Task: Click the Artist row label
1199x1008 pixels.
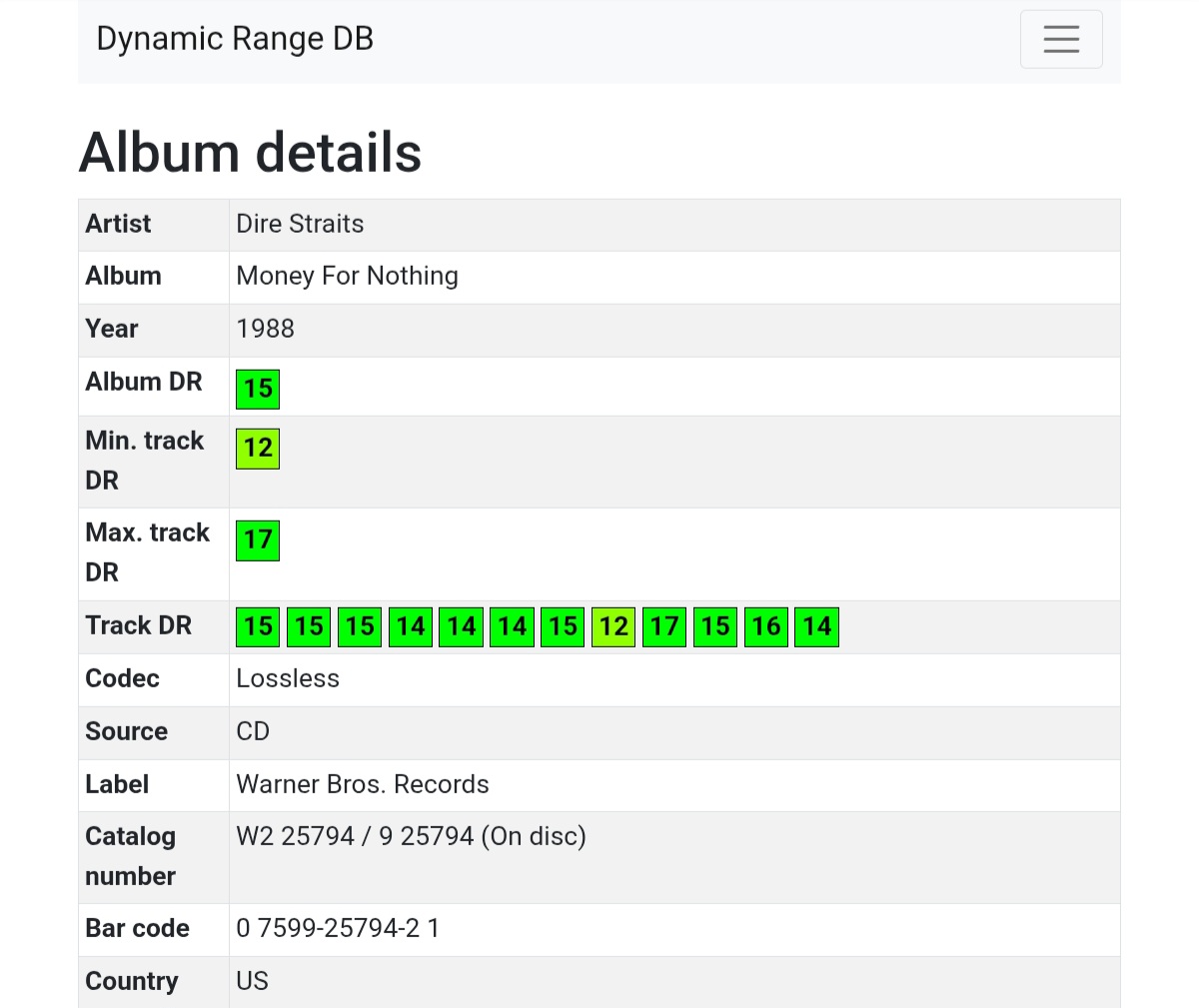Action: (118, 224)
